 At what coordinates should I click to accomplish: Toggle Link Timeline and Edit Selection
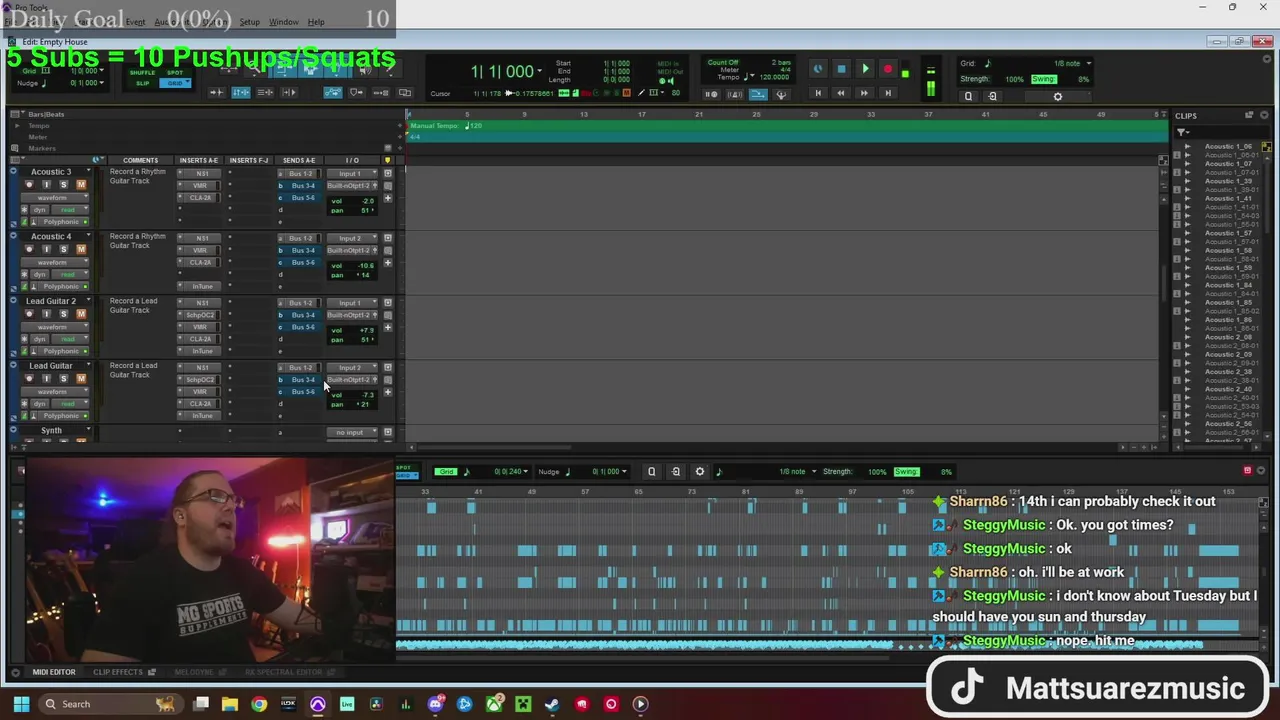pyautogui.click(x=241, y=93)
